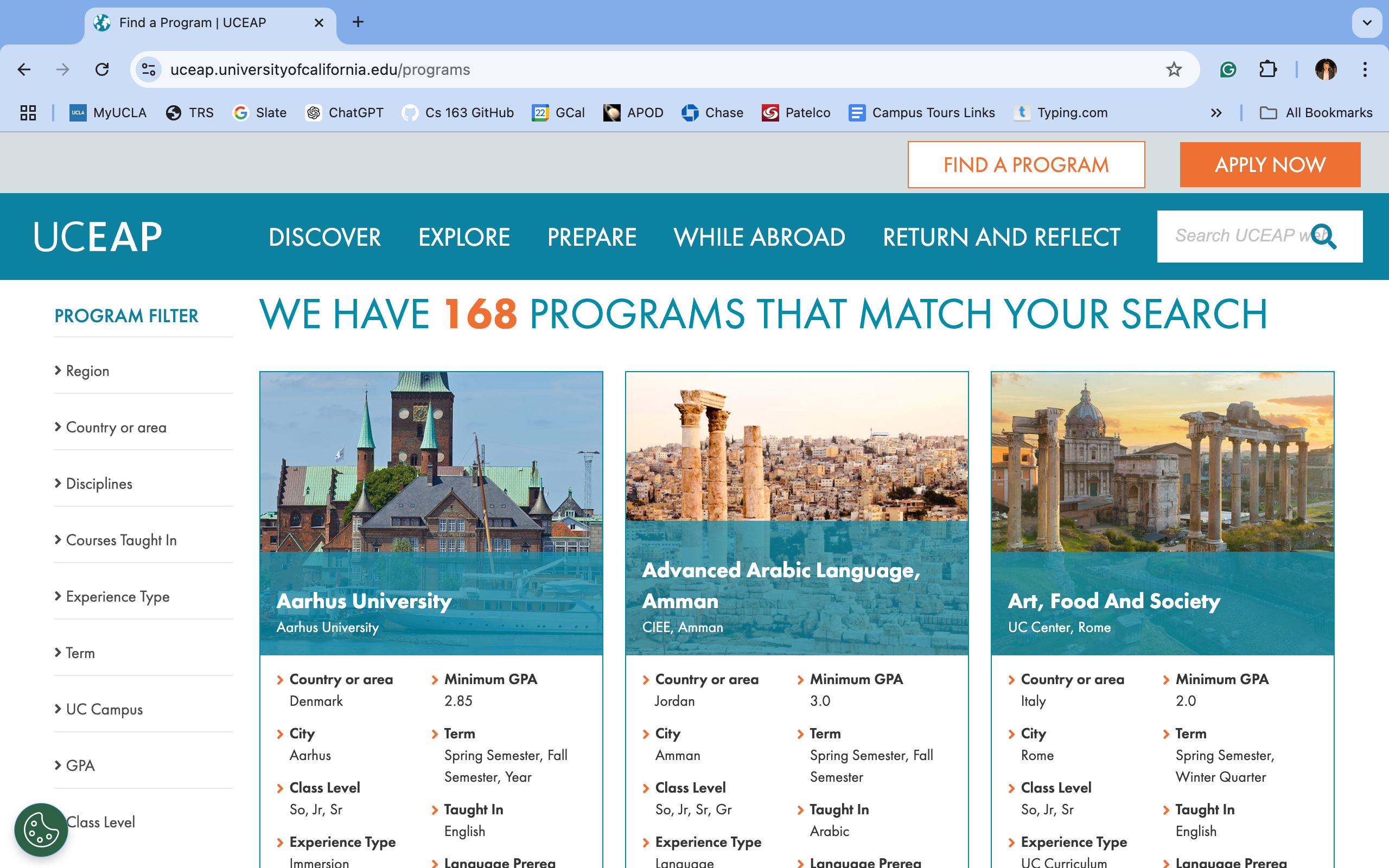
Task: Expand the Experience Type filter
Action: (117, 596)
